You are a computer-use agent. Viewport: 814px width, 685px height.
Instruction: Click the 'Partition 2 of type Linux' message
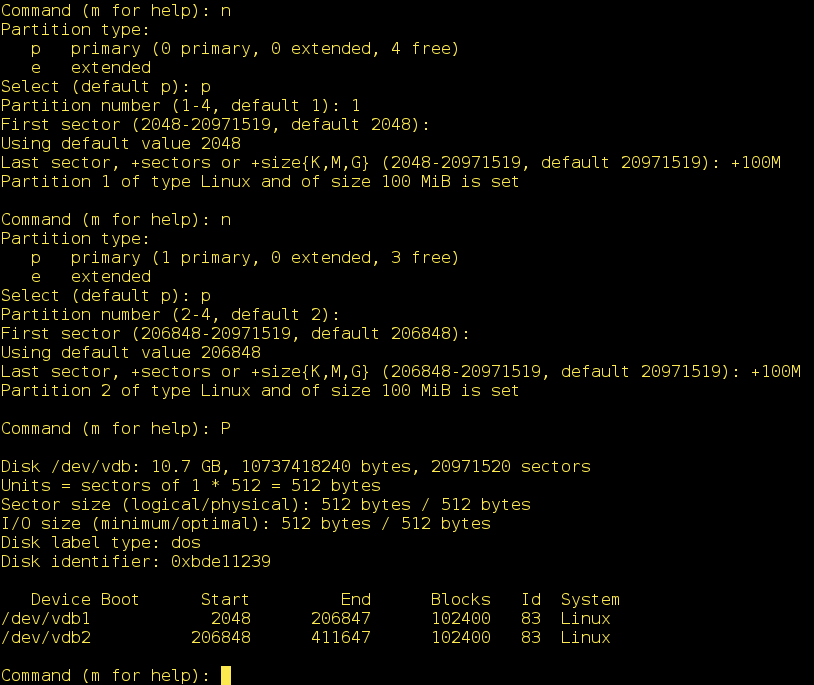(260, 391)
